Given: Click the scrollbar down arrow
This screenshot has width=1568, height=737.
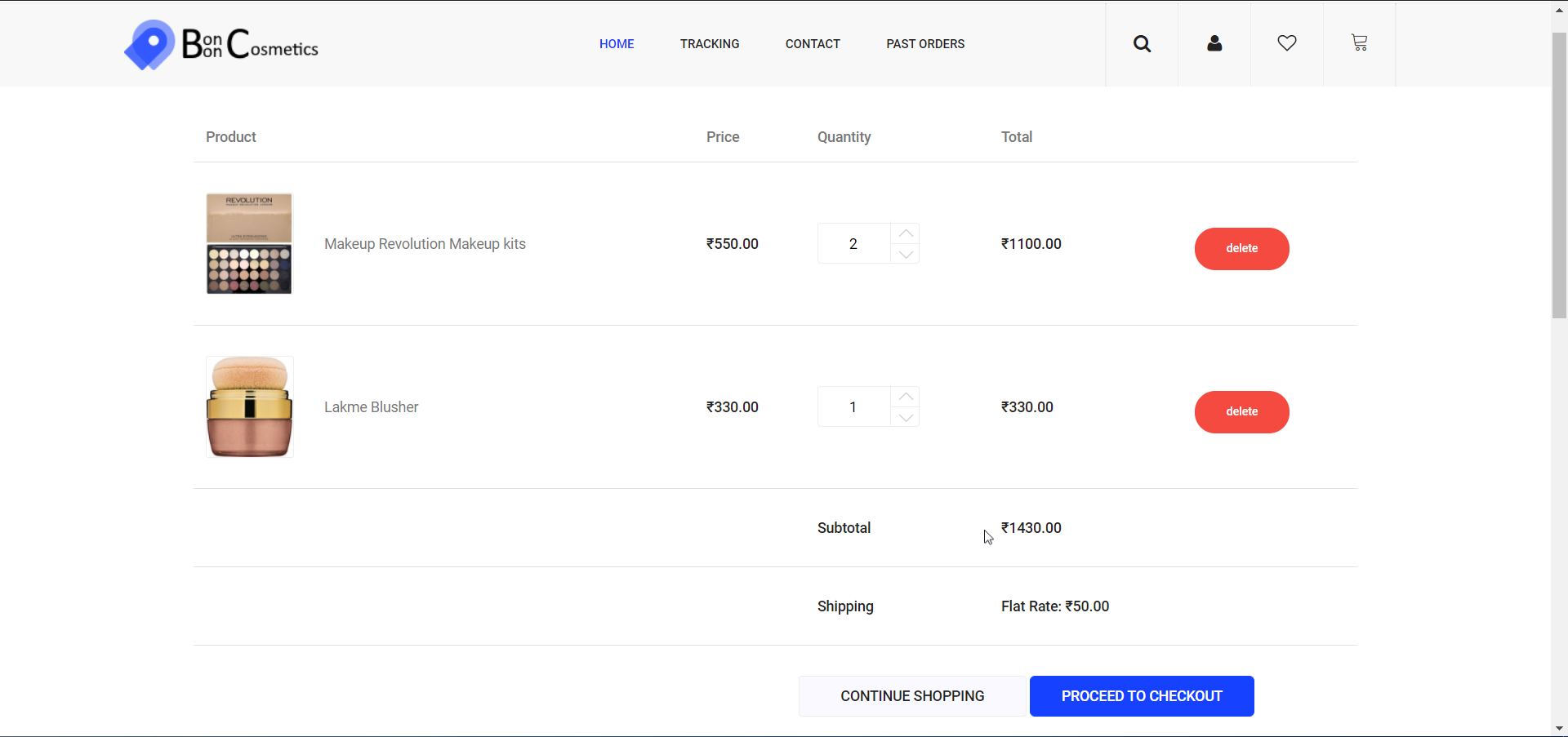Looking at the screenshot, I should tap(1559, 728).
